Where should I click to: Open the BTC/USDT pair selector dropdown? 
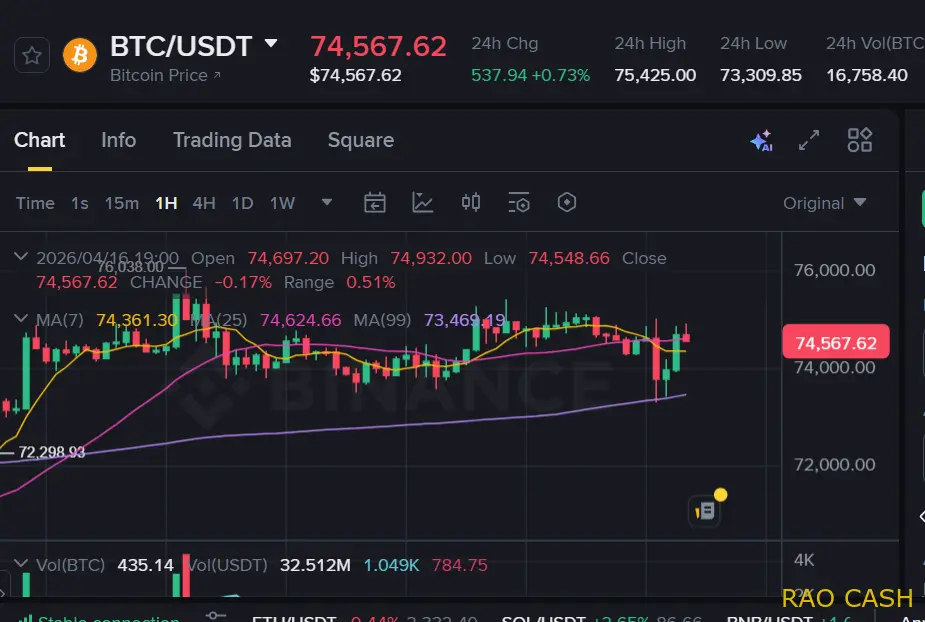click(x=270, y=44)
